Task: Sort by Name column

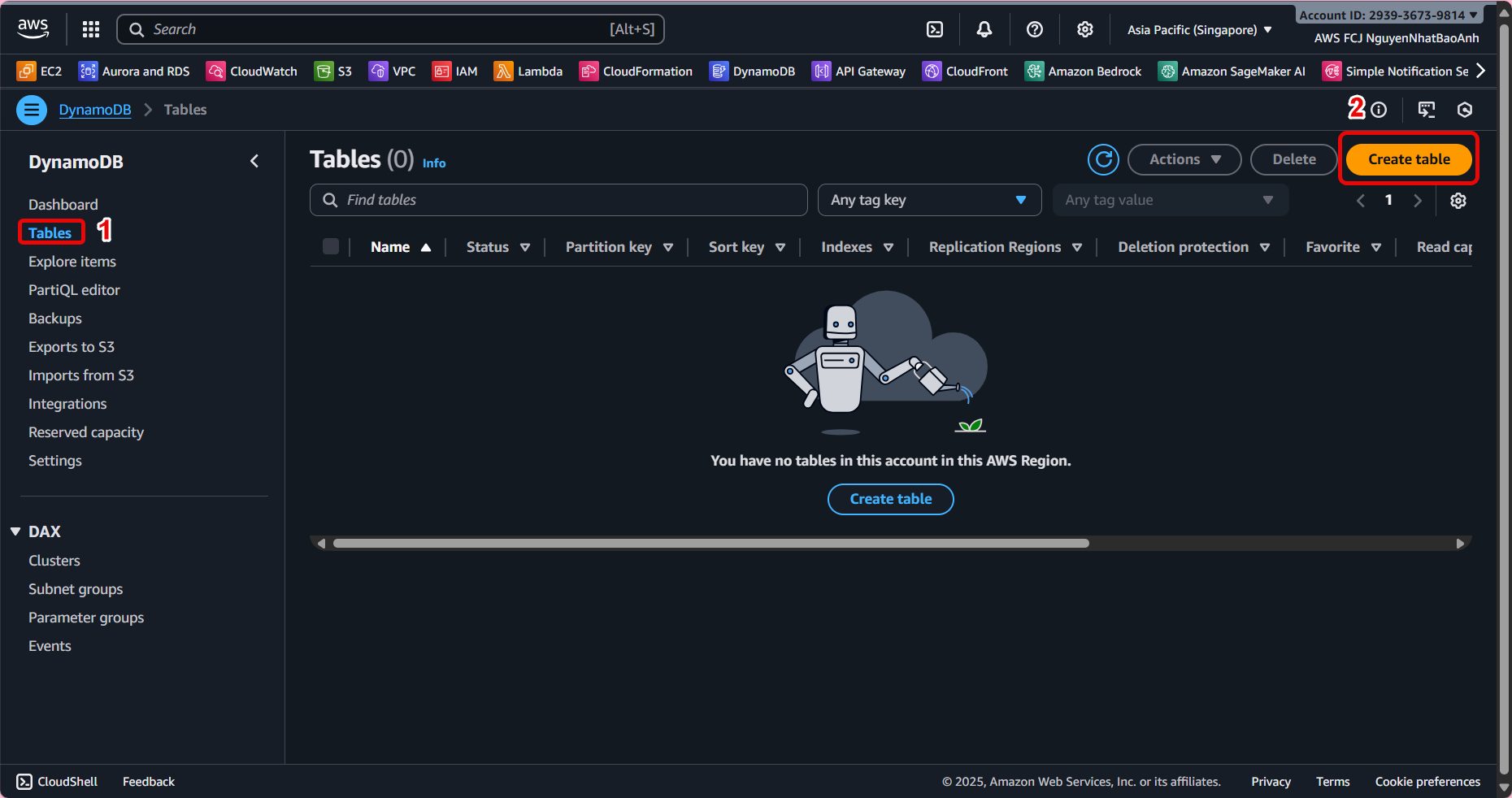Action: (x=400, y=247)
